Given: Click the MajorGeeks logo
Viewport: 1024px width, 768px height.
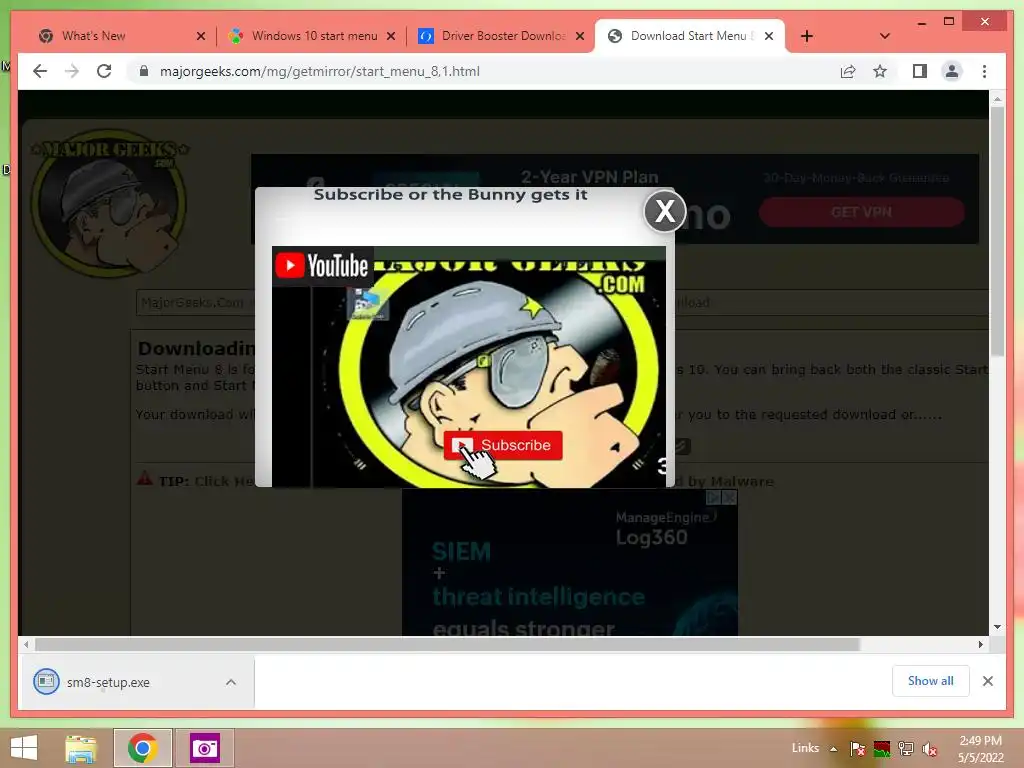Looking at the screenshot, I should tap(109, 203).
